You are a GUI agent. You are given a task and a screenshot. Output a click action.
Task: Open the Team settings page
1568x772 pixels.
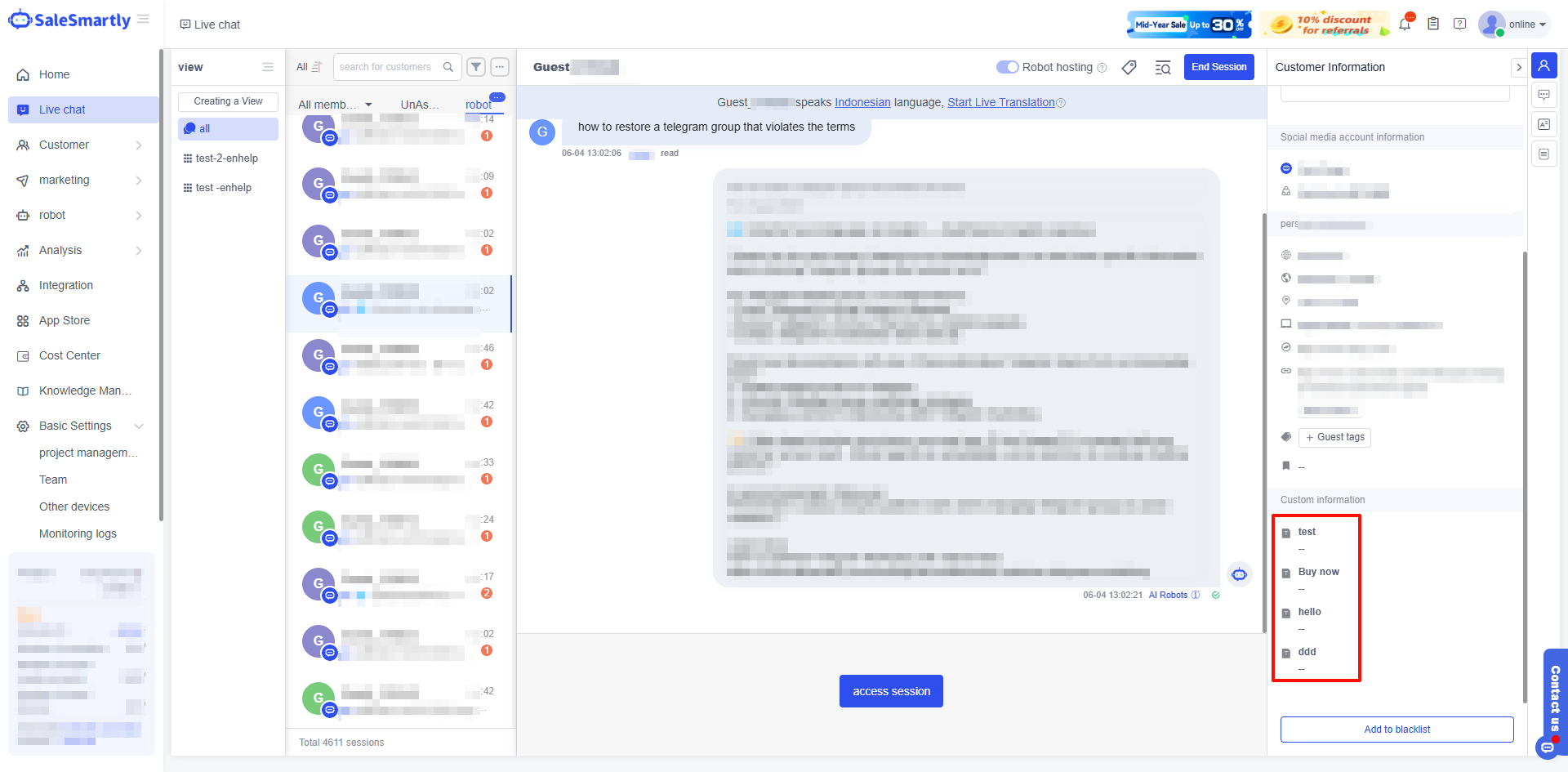click(x=53, y=480)
